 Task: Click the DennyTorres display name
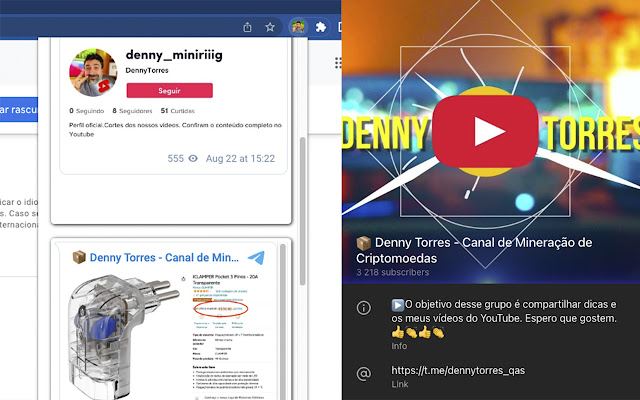[147, 70]
